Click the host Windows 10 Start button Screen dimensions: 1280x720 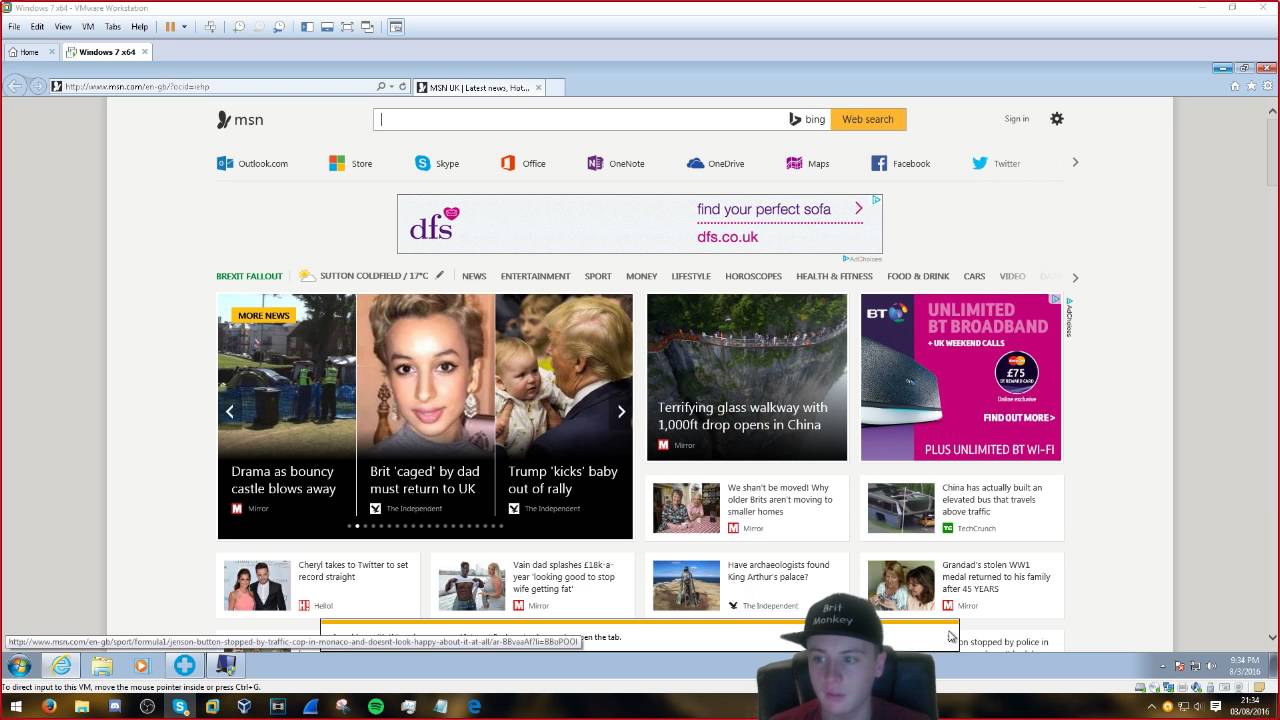pyautogui.click(x=16, y=707)
